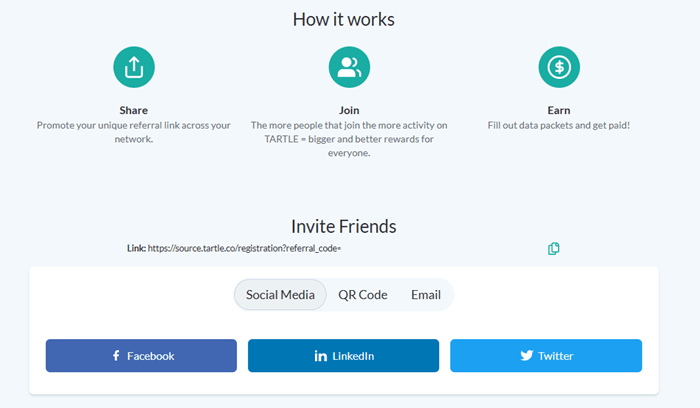Click the LinkedIn logo icon
This screenshot has height=408, width=700.
[321, 356]
